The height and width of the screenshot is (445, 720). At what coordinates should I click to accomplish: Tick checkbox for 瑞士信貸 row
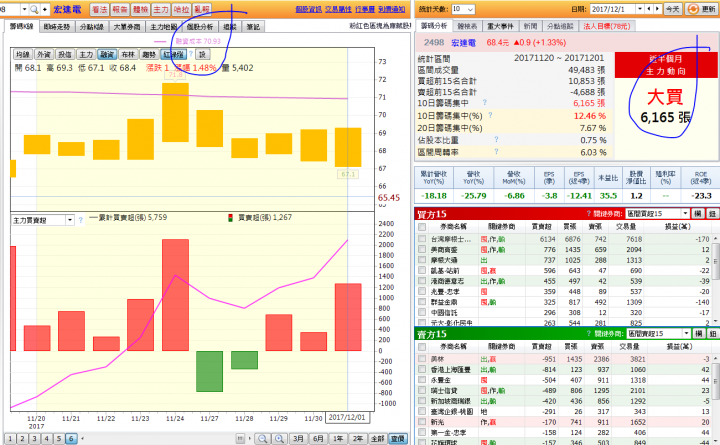click(422, 390)
